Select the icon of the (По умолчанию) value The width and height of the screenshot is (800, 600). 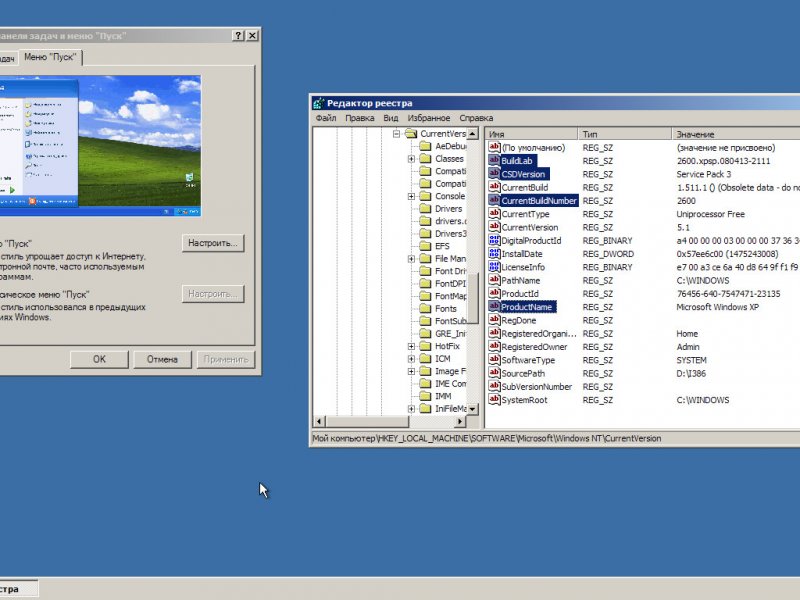tap(494, 147)
